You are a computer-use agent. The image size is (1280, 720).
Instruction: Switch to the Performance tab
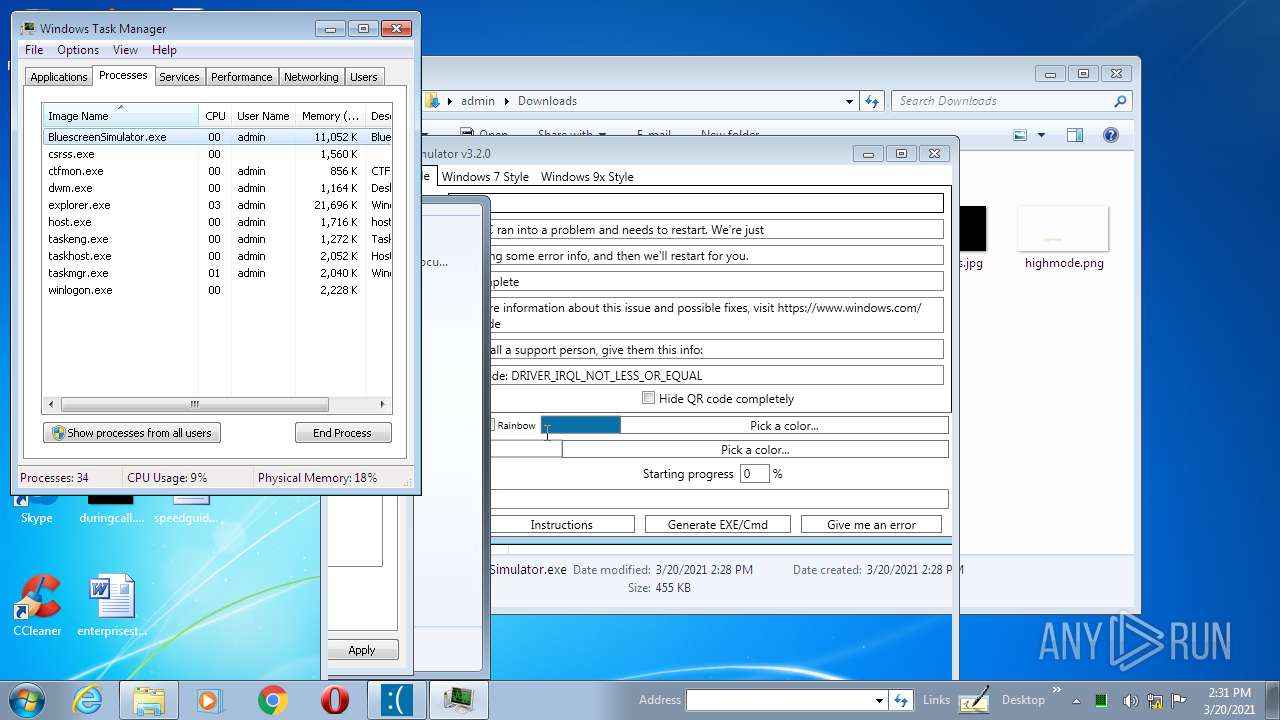pyautogui.click(x=241, y=77)
